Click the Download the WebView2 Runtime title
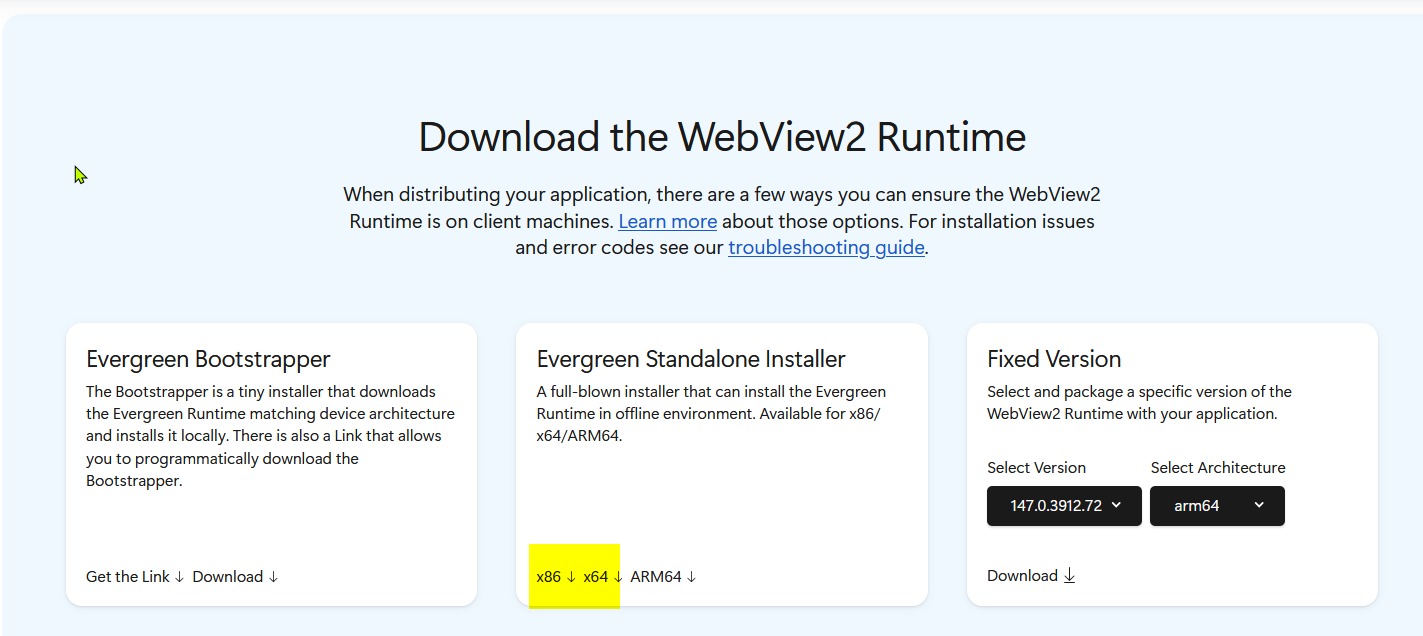The width and height of the screenshot is (1423, 636). pyautogui.click(x=722, y=137)
